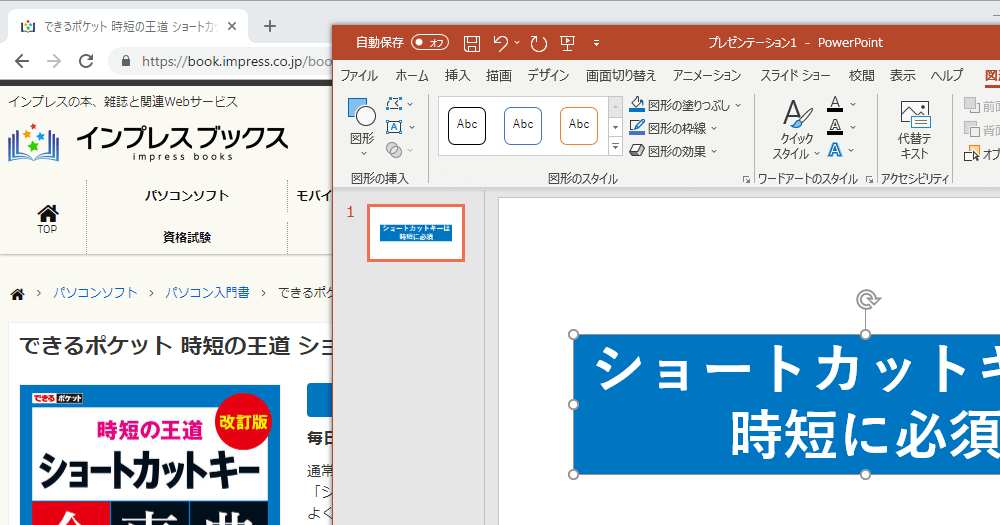This screenshot has width=1000, height=525.
Task: Select the orange outline Abc style
Action: click(579, 126)
